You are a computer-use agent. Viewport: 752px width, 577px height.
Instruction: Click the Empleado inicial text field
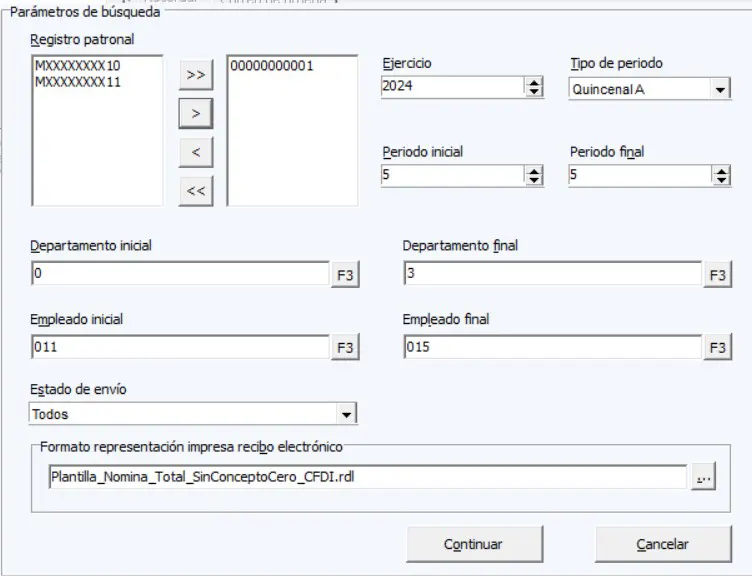(180, 348)
